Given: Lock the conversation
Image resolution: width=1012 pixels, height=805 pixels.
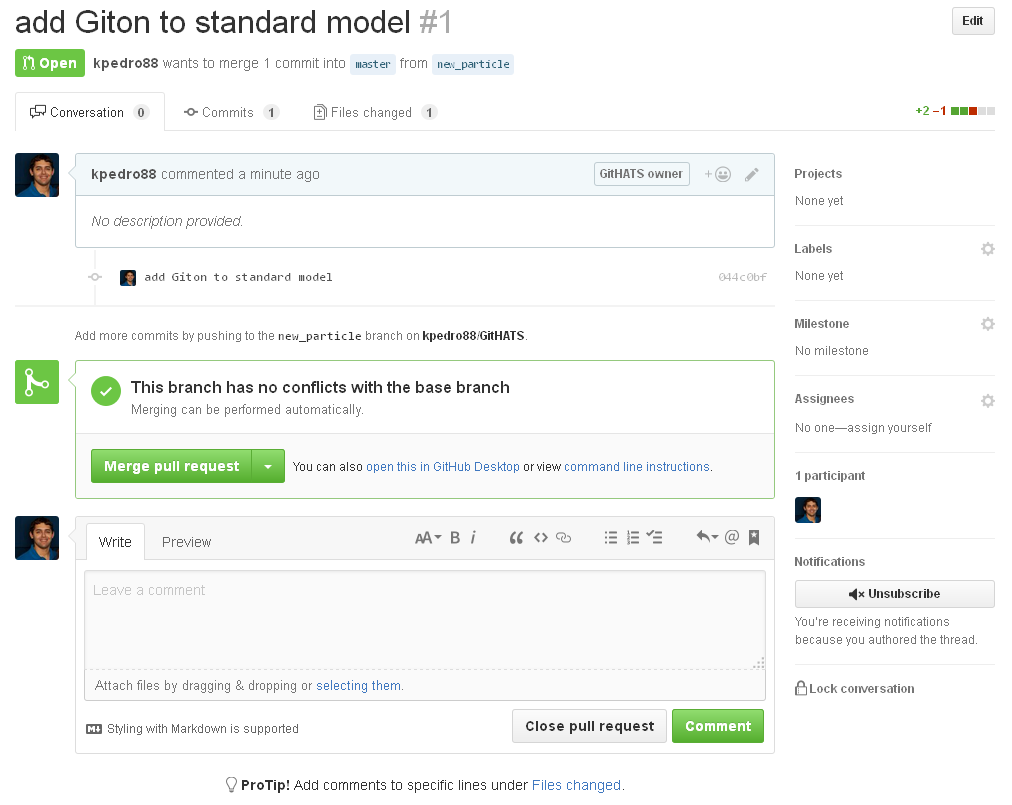Looking at the screenshot, I should pos(855,688).
